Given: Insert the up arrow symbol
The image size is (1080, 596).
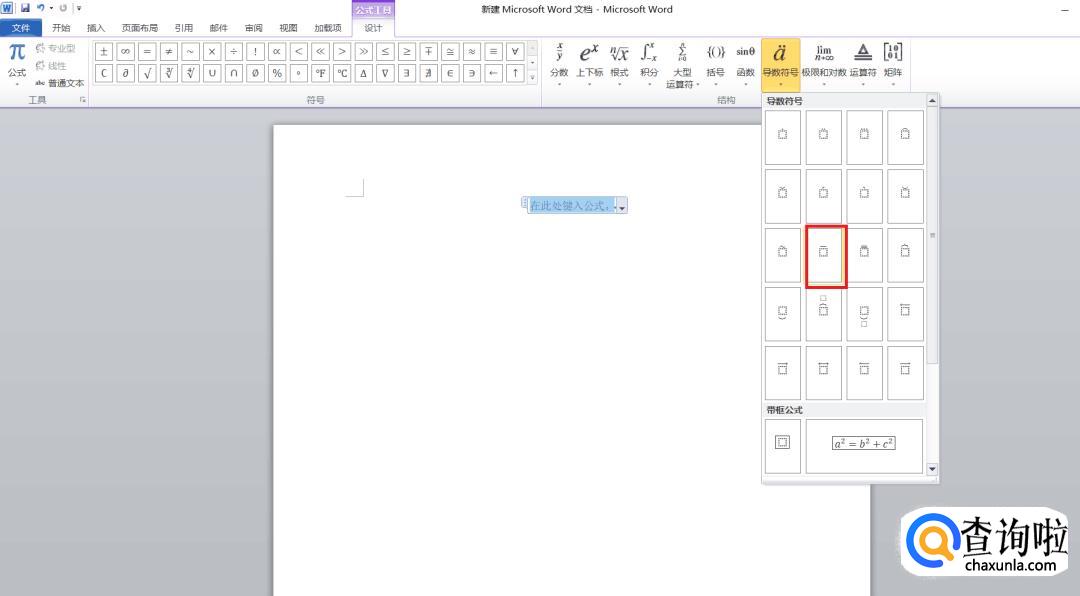Looking at the screenshot, I should tap(515, 73).
